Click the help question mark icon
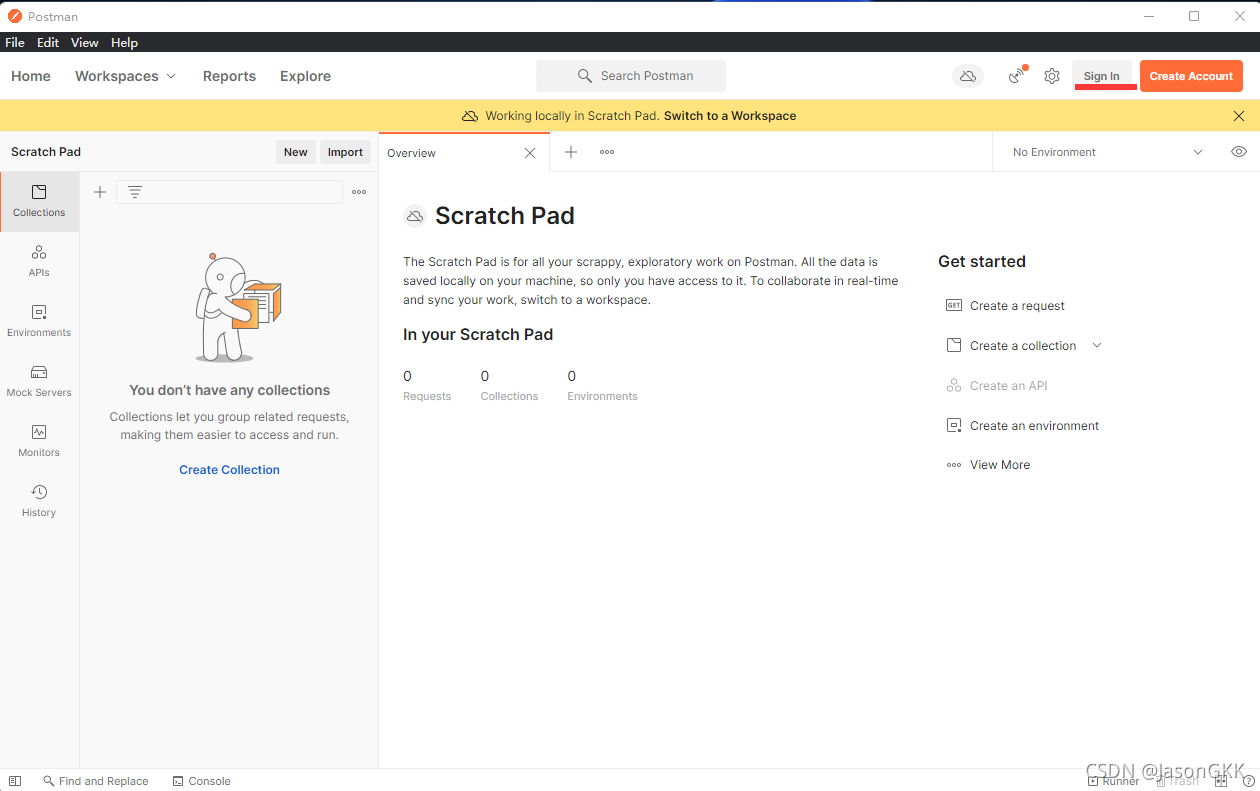Viewport: 1260px width, 791px height. tap(1248, 781)
